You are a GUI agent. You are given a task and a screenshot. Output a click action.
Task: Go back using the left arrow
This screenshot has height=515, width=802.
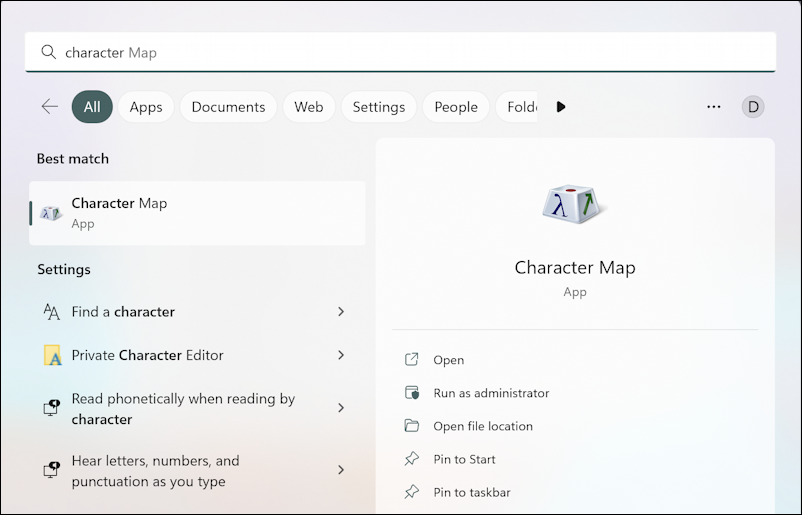tap(50, 107)
